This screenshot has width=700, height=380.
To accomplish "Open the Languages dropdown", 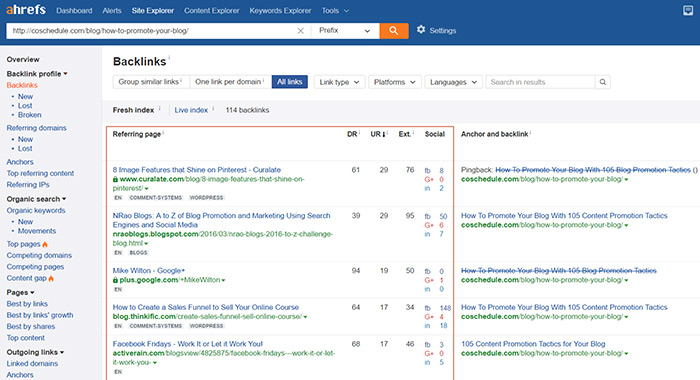I will pyautogui.click(x=453, y=82).
